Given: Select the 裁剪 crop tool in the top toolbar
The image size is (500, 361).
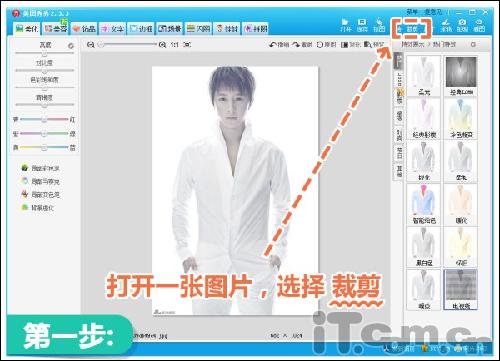Looking at the screenshot, I should point(412,28).
